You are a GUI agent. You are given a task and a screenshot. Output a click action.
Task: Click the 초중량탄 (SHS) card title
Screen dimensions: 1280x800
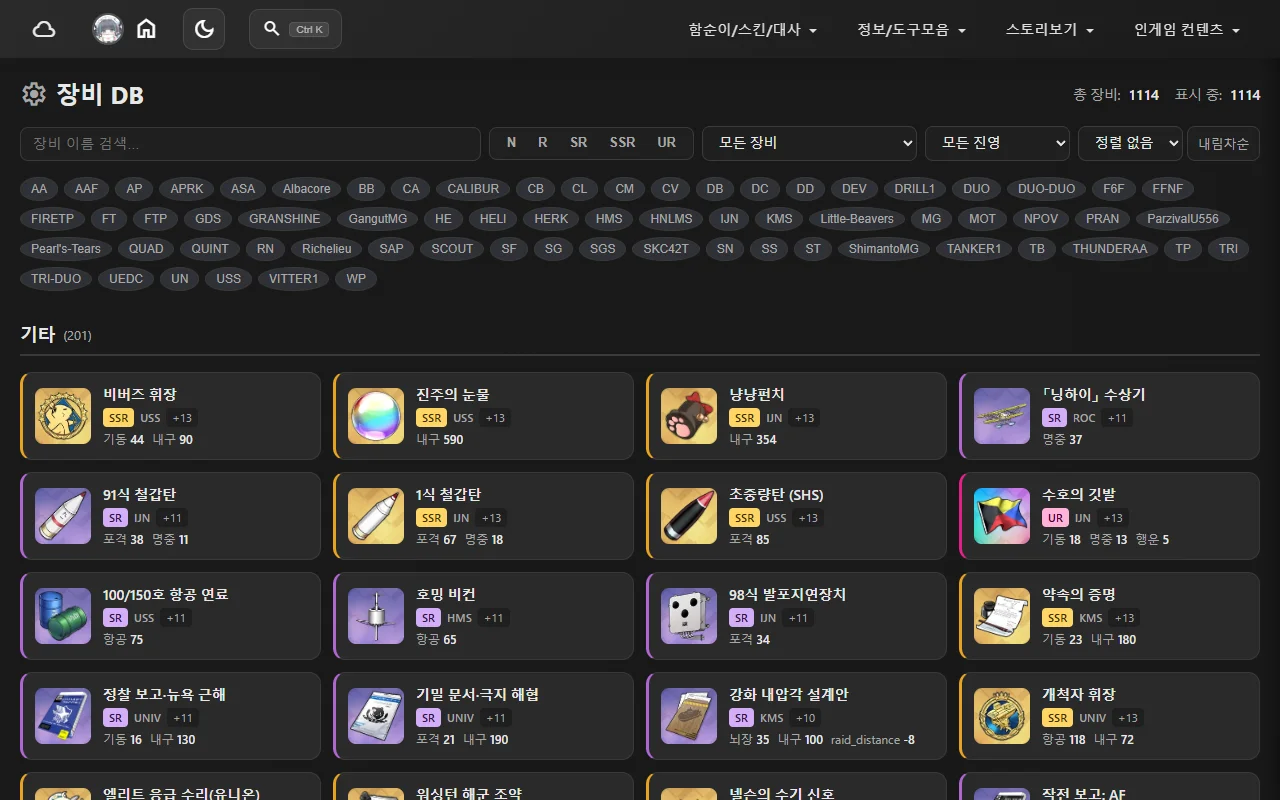pos(776,494)
